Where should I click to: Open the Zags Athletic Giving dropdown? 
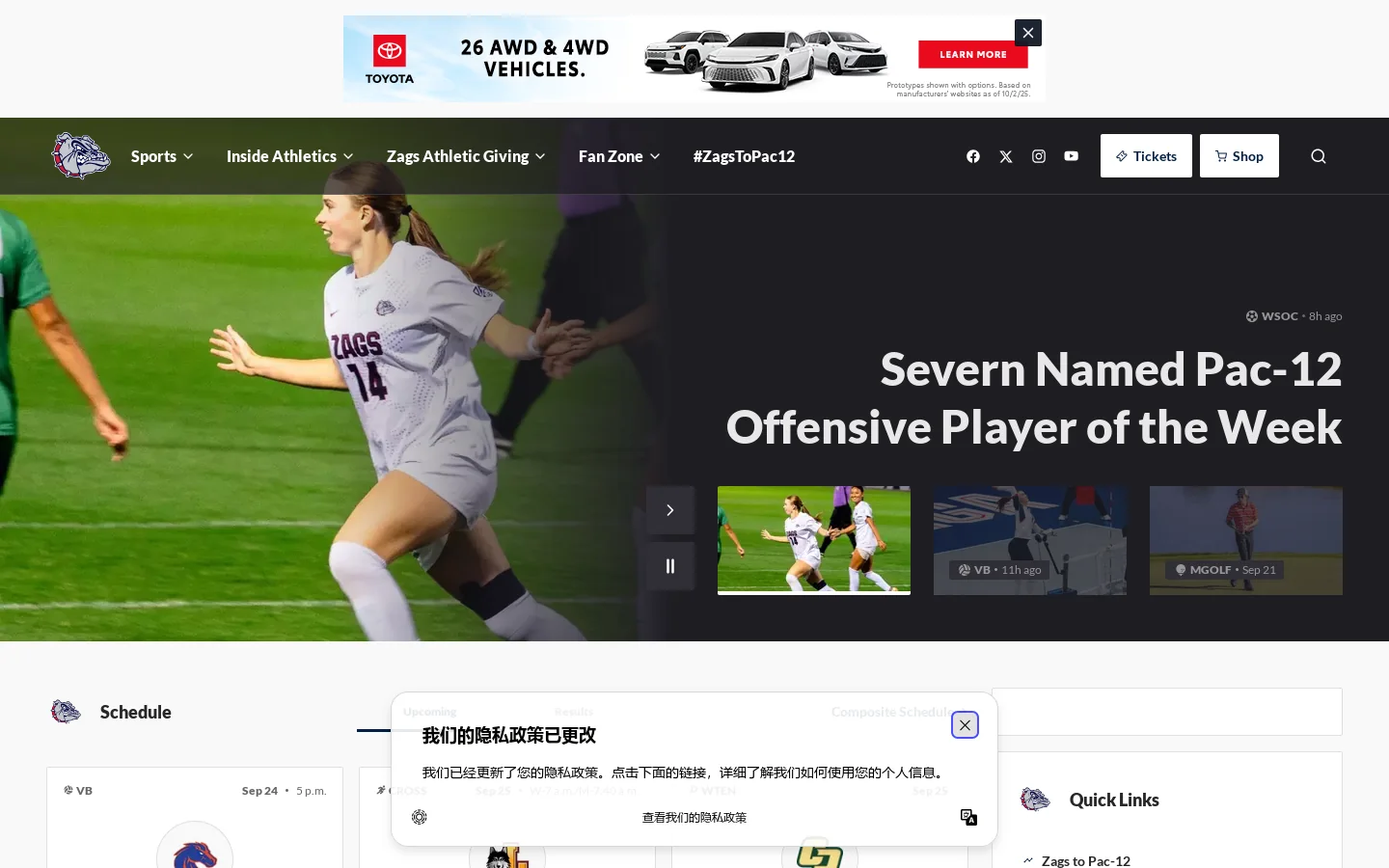click(466, 156)
